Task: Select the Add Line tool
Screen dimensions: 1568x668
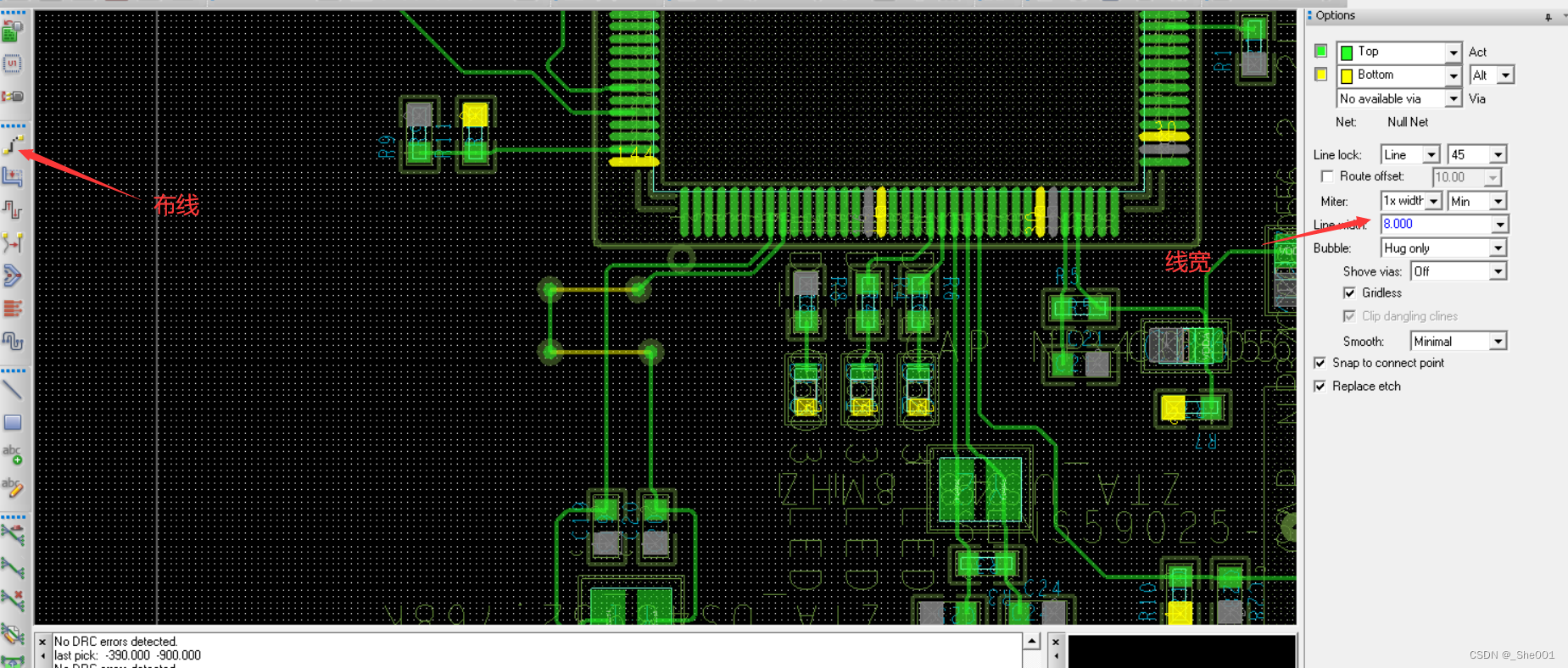Action: [12, 390]
